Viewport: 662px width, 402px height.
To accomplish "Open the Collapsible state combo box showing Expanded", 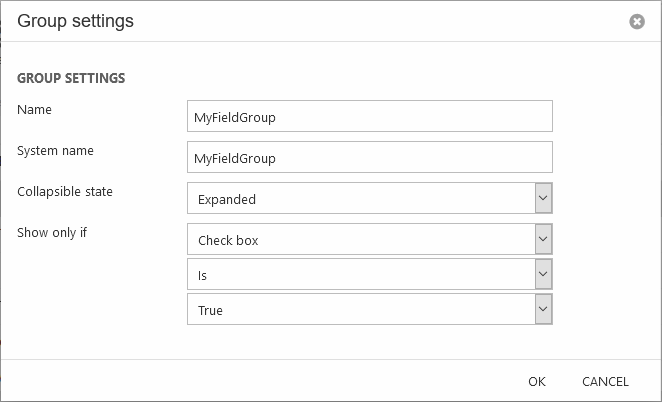I will point(360,198).
